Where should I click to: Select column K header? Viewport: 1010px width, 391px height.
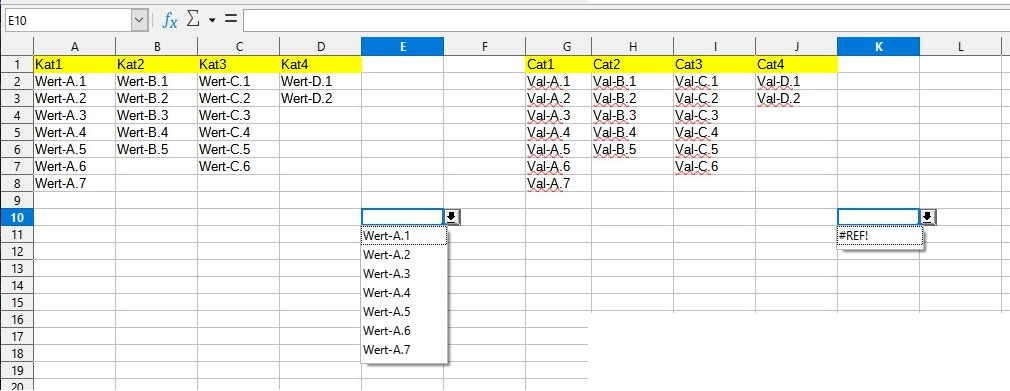click(x=879, y=46)
